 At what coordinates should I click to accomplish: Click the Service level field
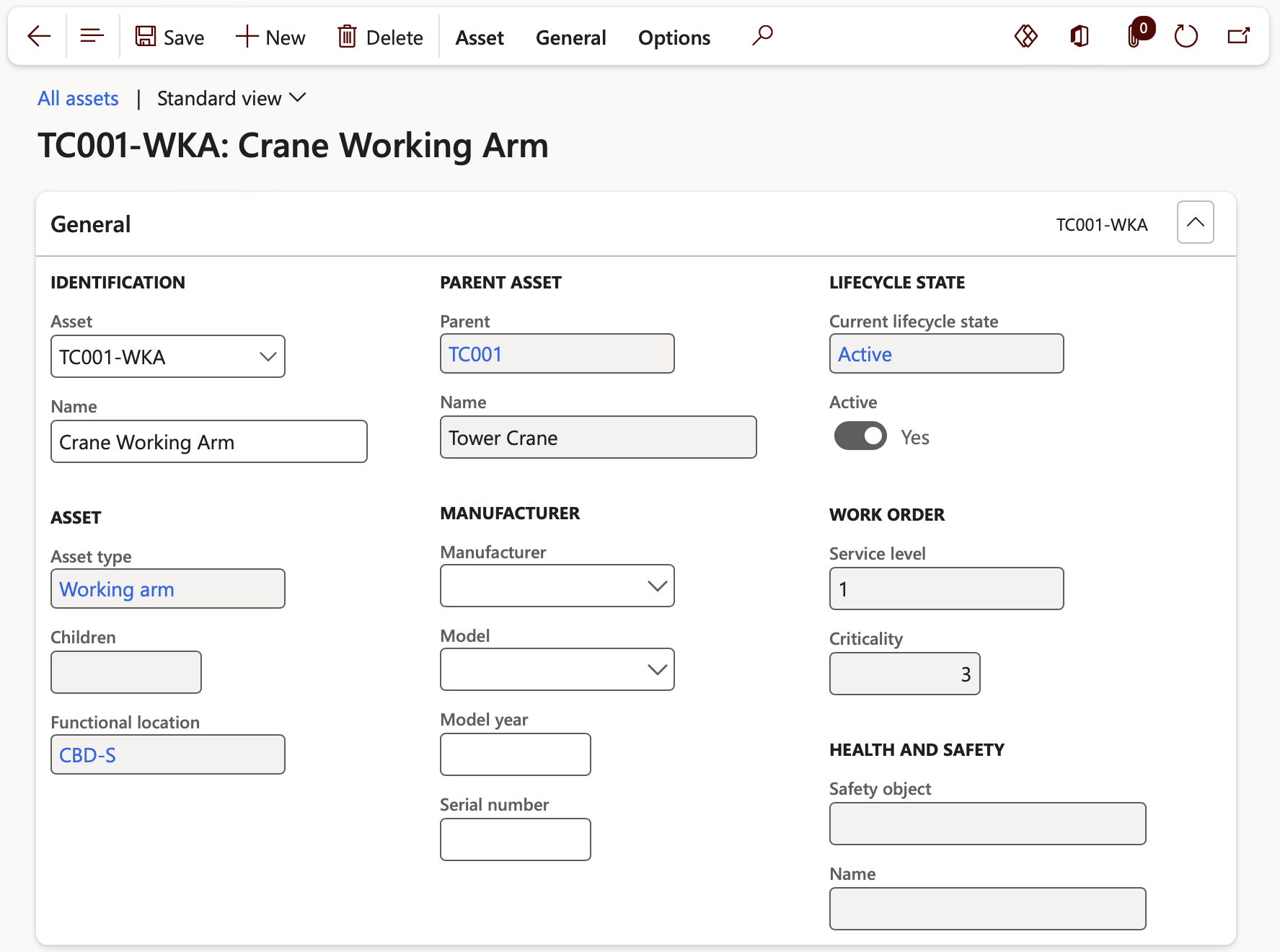tap(947, 589)
